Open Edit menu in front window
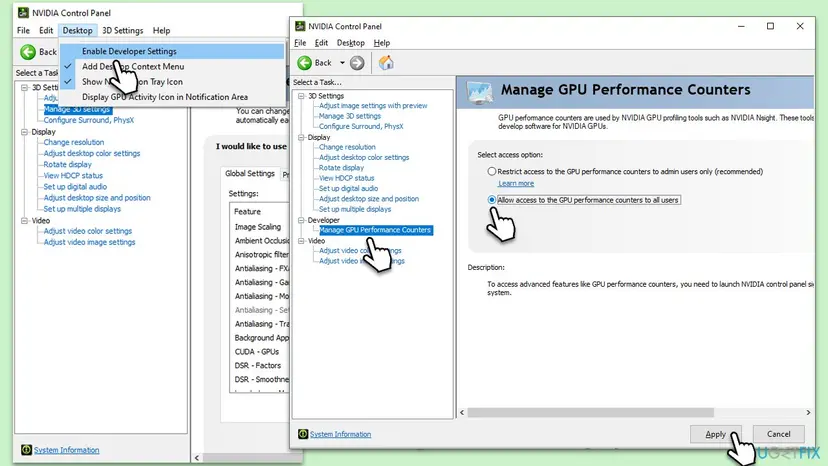This screenshot has height=466, width=828. pos(321,43)
